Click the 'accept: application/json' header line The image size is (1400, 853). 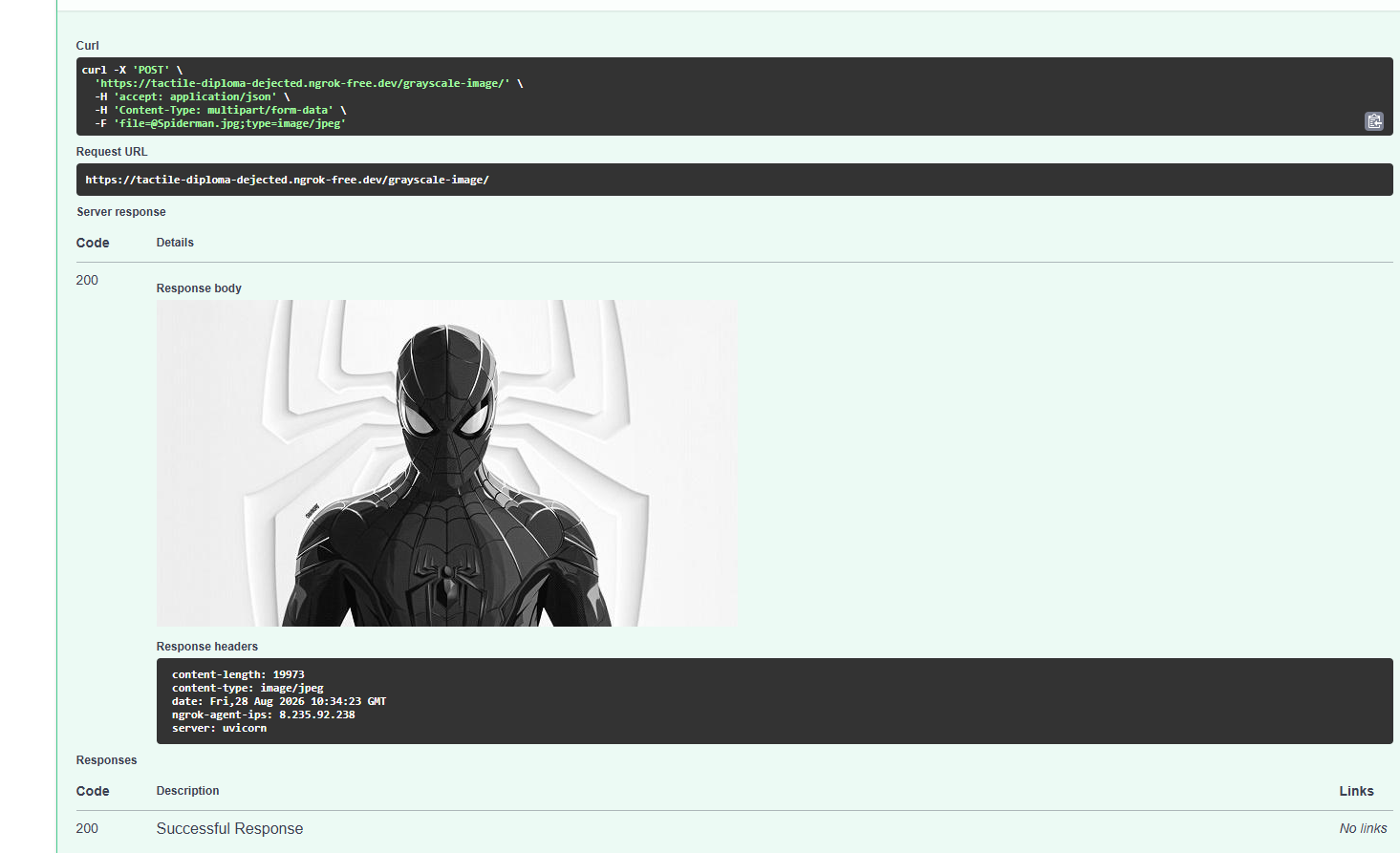pos(192,96)
